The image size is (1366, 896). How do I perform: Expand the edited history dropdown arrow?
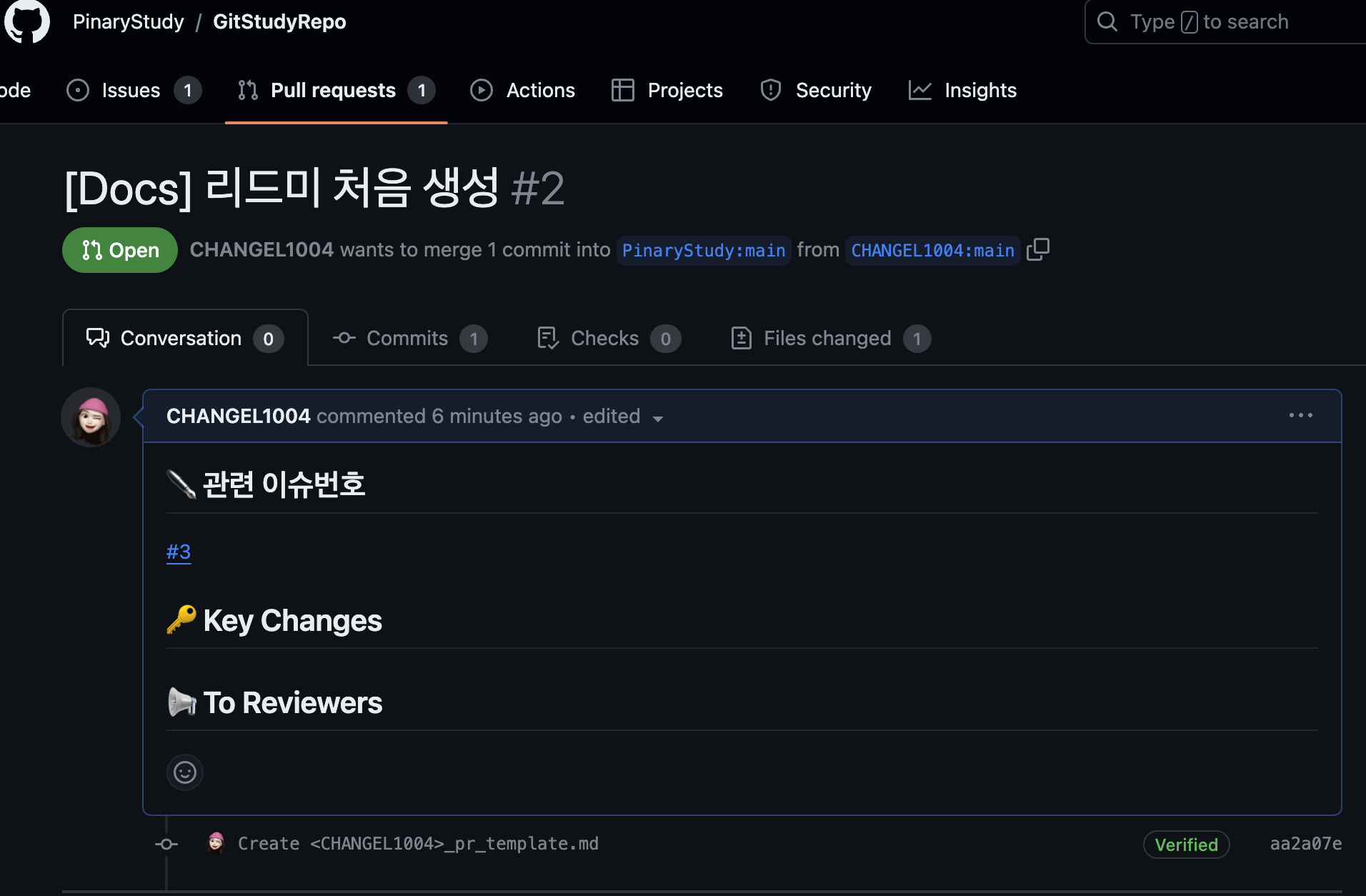[x=658, y=419]
